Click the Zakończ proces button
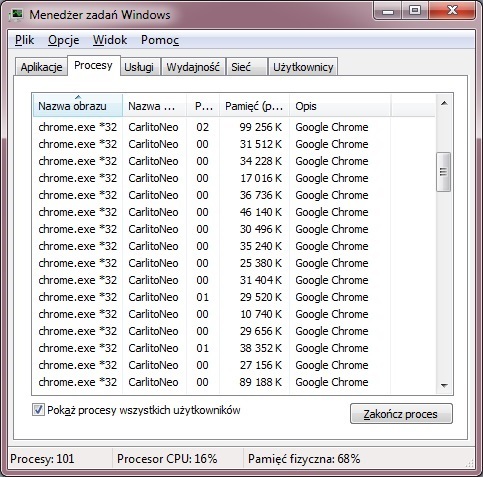 coord(401,414)
